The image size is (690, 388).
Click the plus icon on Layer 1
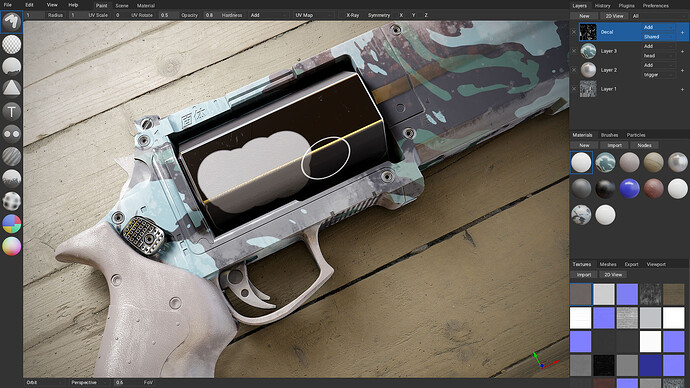683,89
